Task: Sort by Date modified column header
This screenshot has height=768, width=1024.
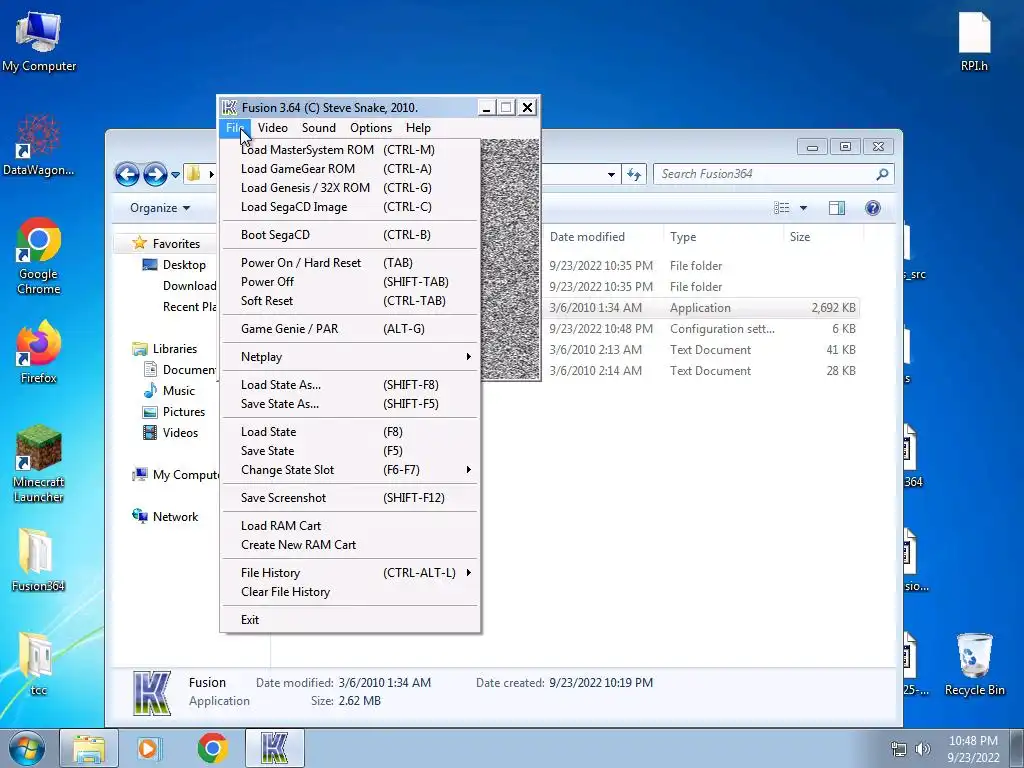Action: tap(602, 237)
